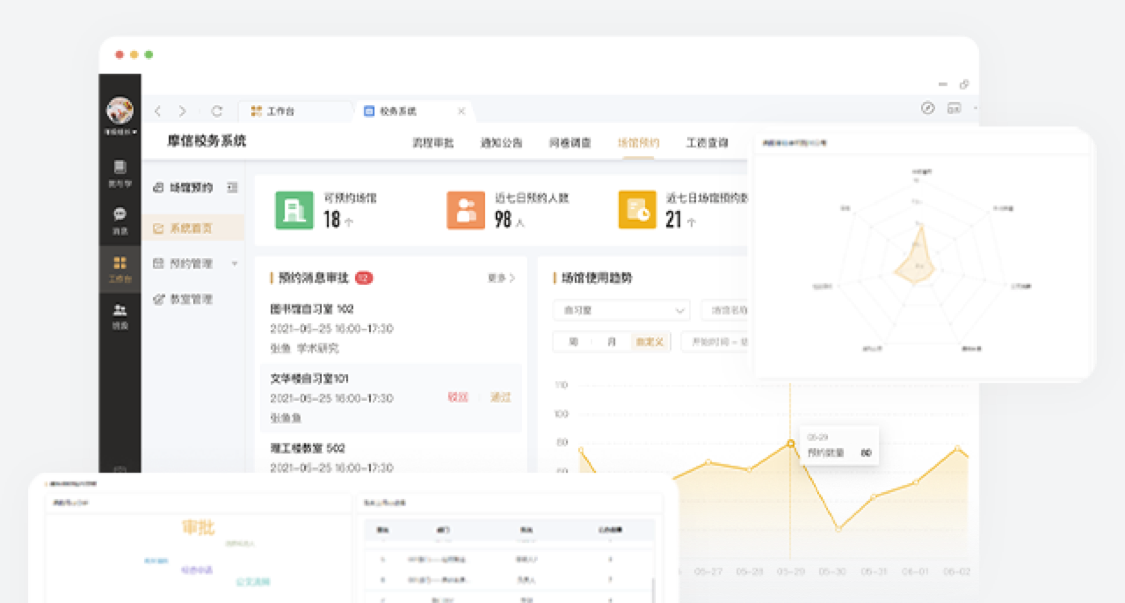Click the restore window icon at top right
The image size is (1125, 603).
point(964,85)
